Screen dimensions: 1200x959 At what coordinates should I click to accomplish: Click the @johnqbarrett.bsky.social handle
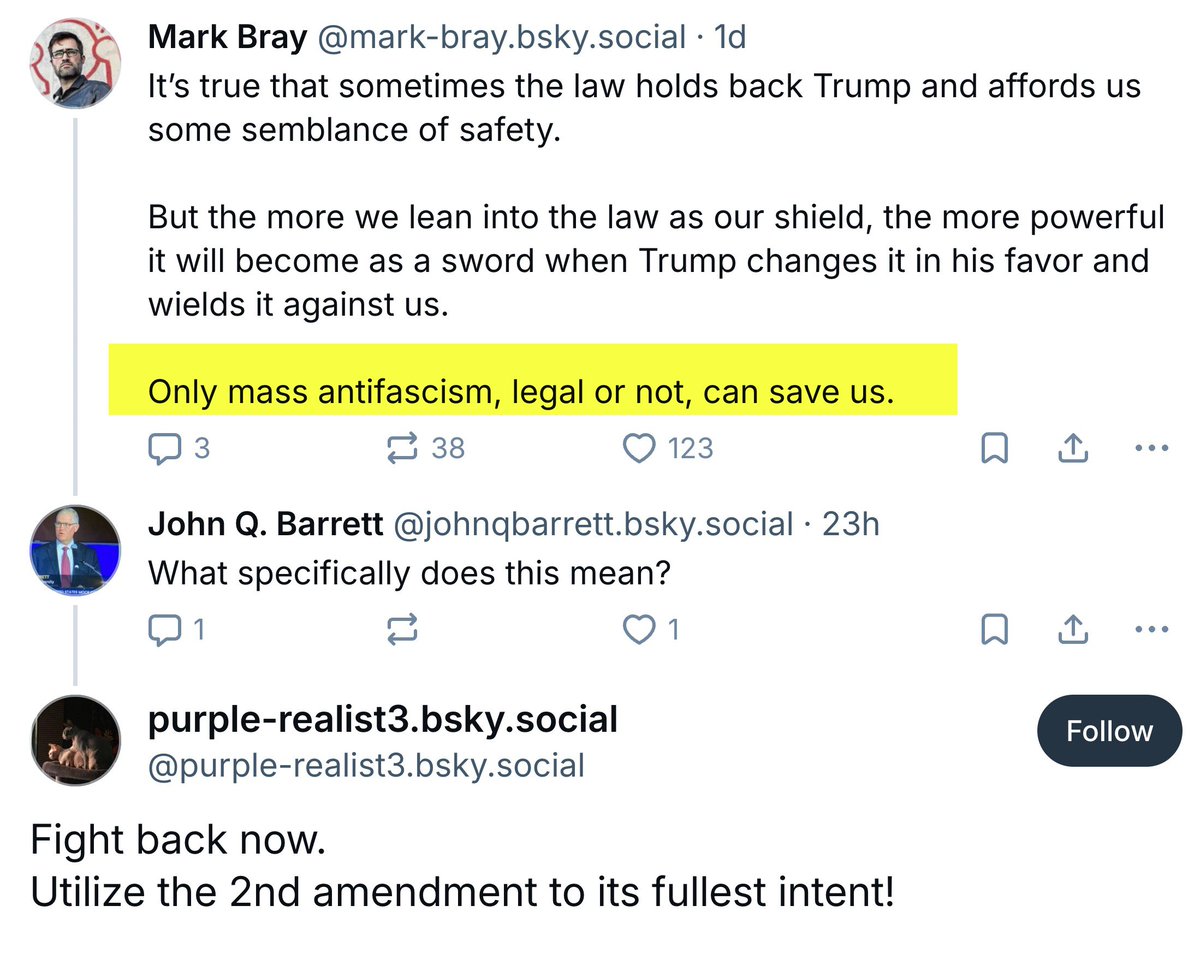(594, 523)
